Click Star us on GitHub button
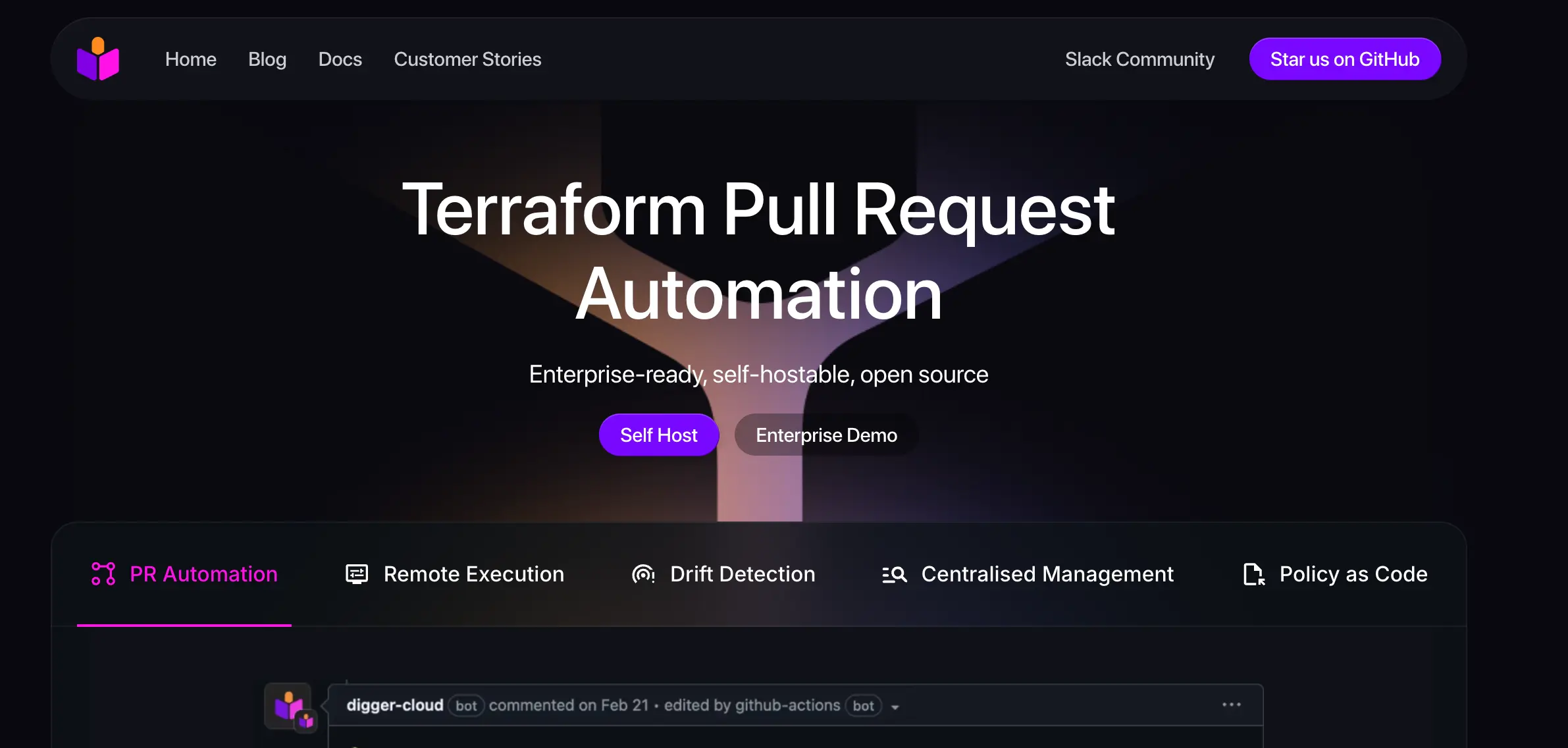Viewport: 1568px width, 748px height. pos(1344,59)
